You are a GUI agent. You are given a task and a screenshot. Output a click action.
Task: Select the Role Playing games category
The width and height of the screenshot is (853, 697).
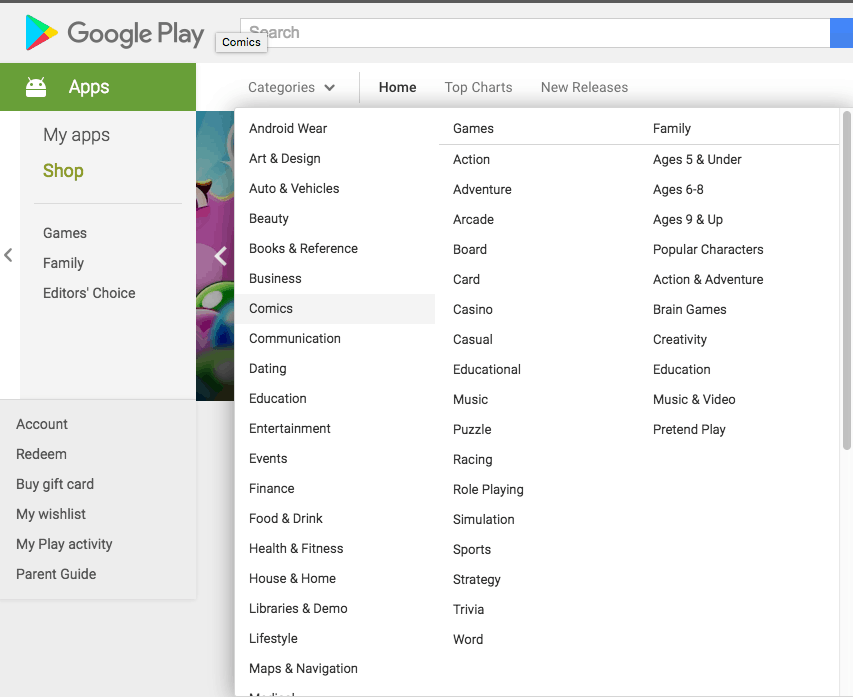[488, 490]
